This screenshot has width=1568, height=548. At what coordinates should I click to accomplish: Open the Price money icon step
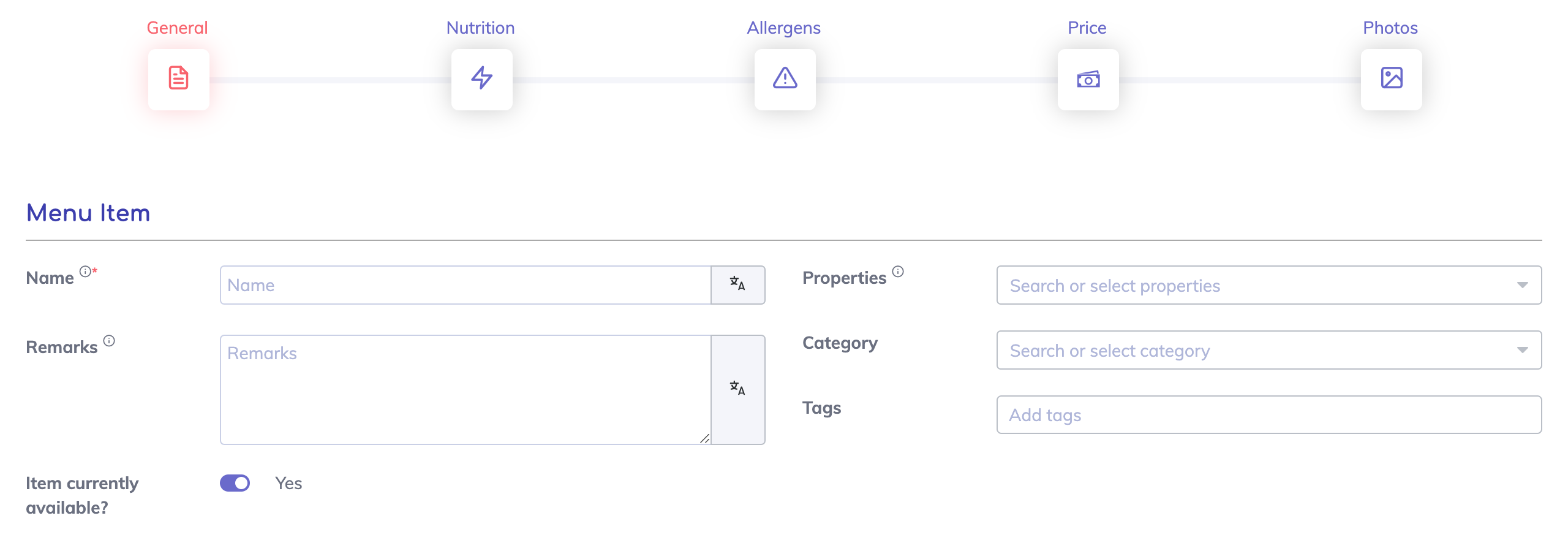(1088, 79)
